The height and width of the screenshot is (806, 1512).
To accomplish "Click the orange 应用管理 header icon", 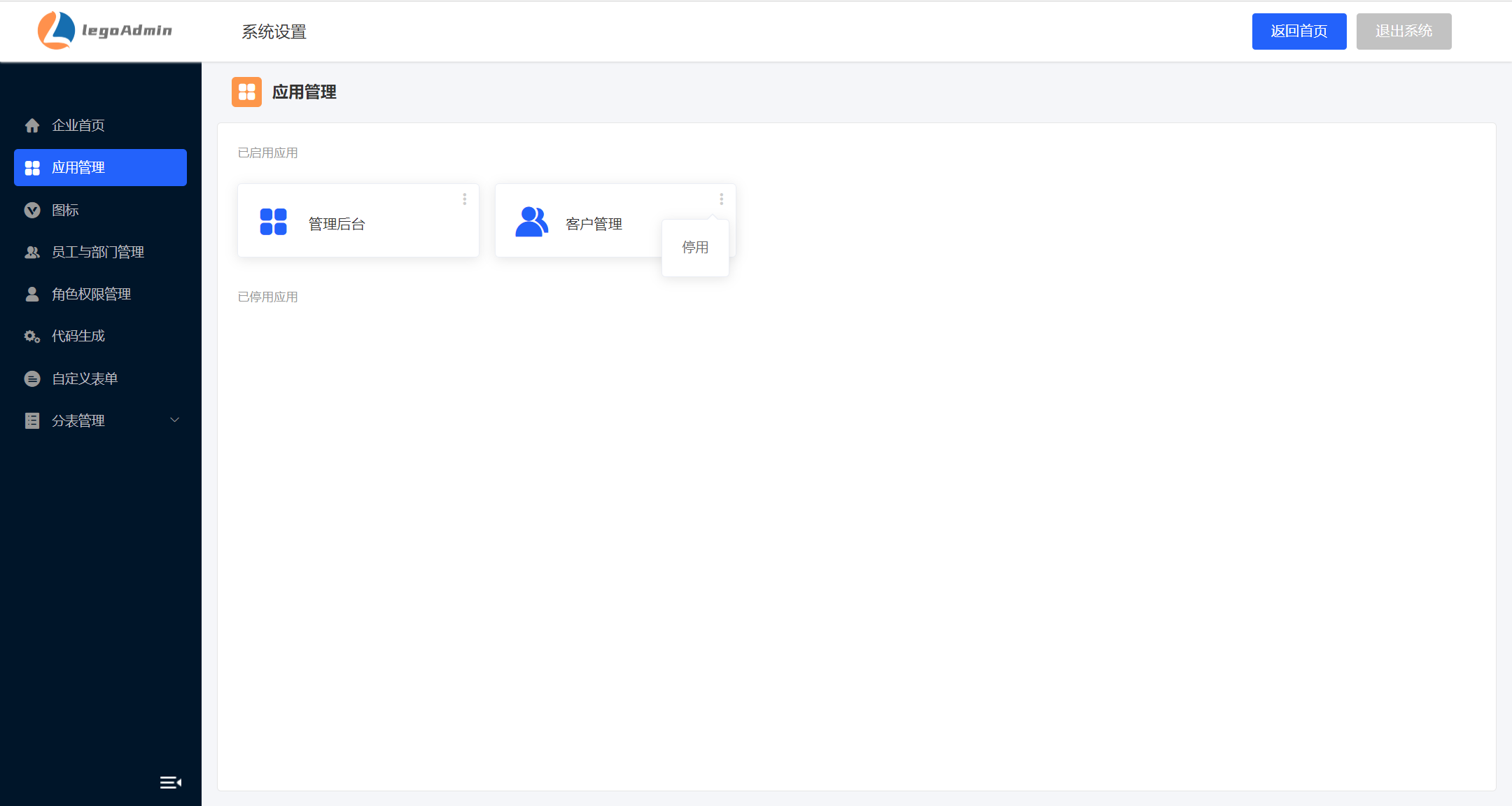I will pyautogui.click(x=246, y=92).
